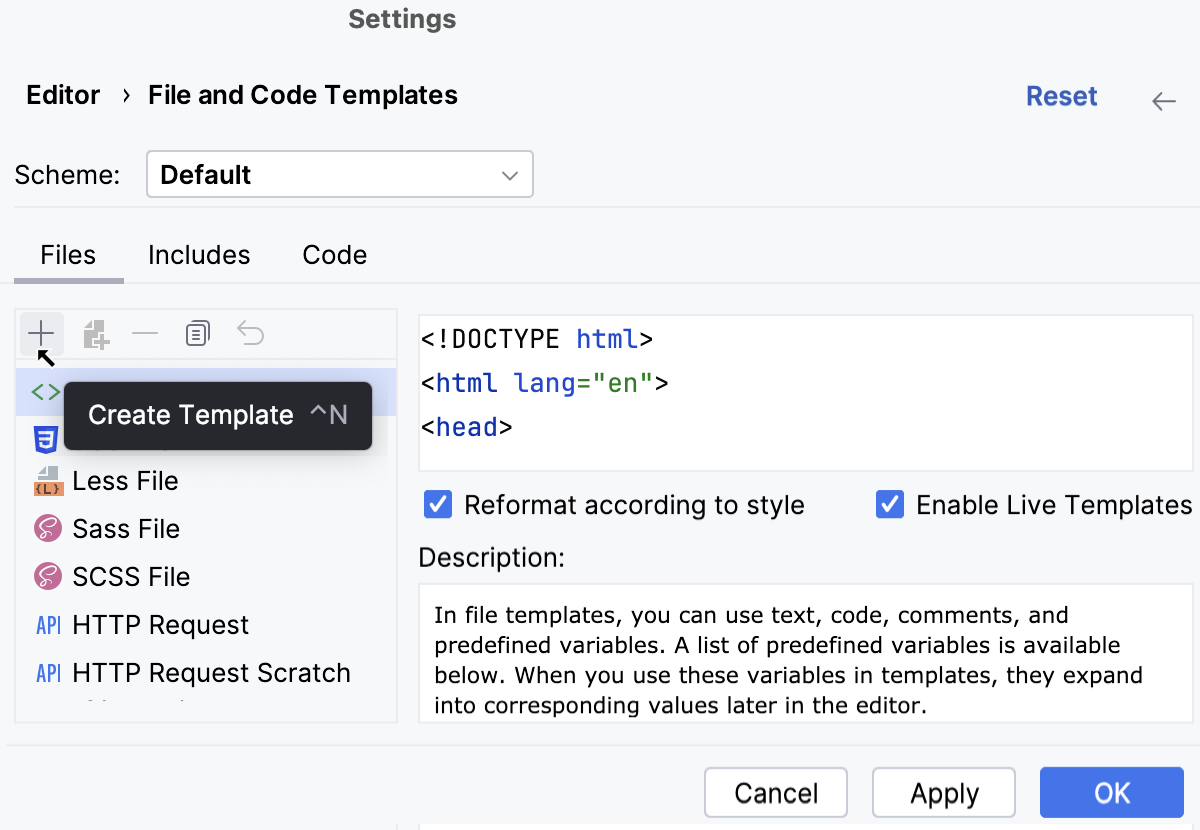Click the CSS file icon in list

[46, 439]
